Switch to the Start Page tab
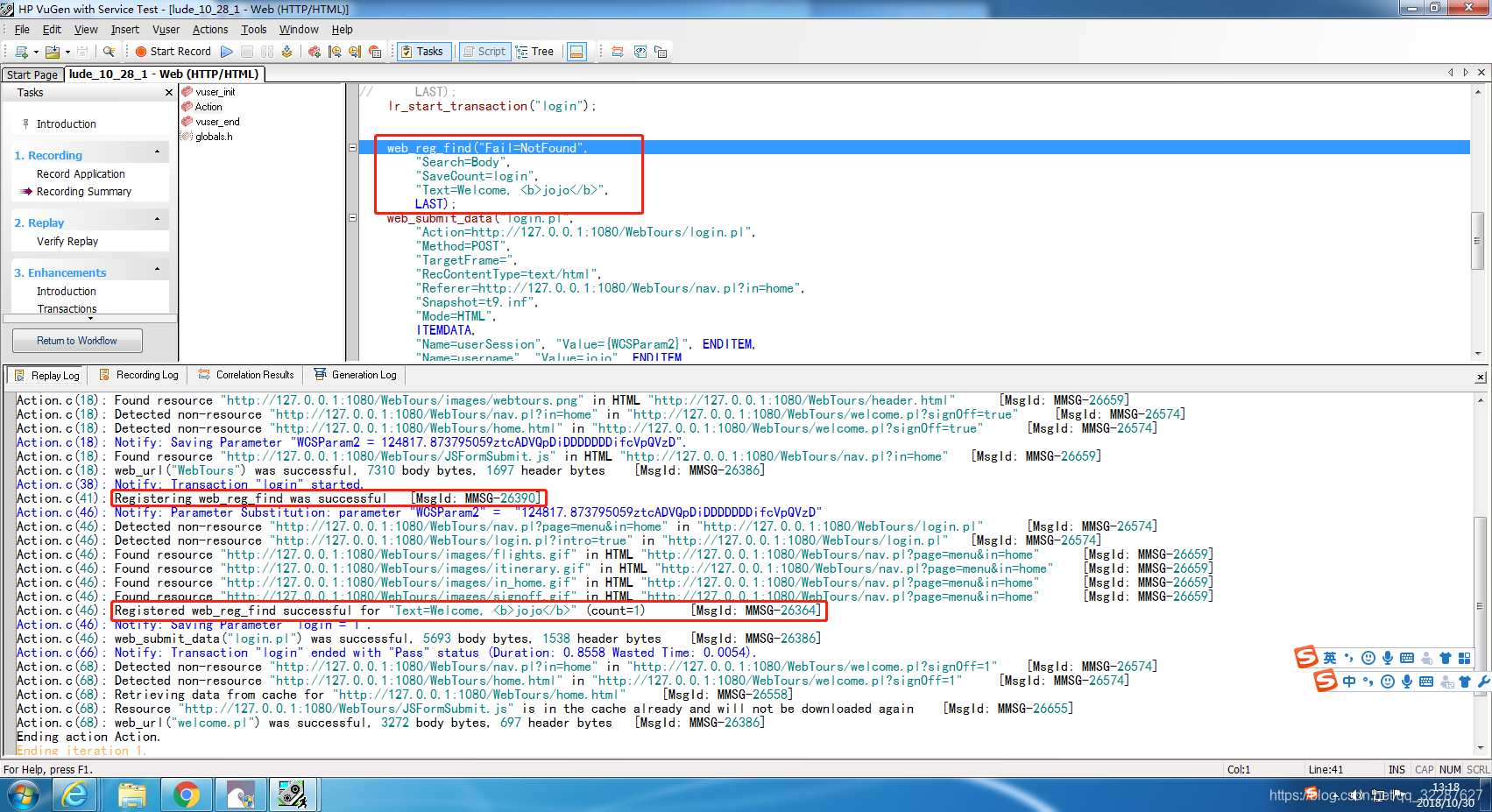Viewport: 1492px width, 812px height. coord(32,75)
